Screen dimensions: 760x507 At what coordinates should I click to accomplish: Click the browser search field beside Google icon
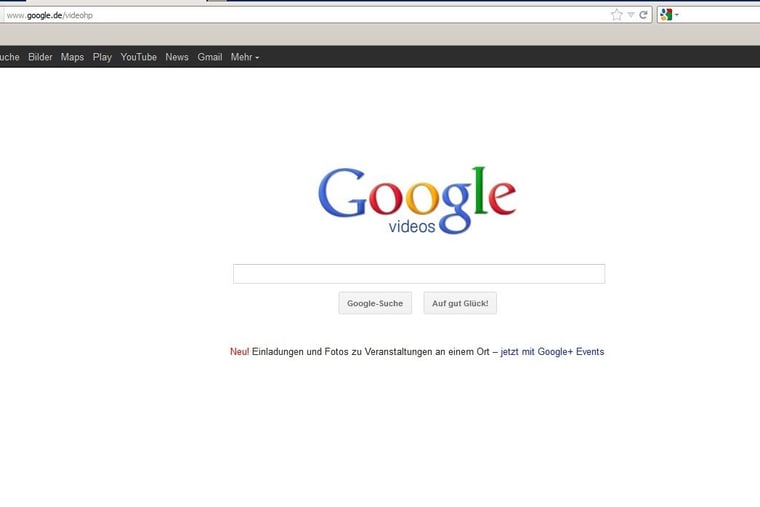(x=720, y=15)
